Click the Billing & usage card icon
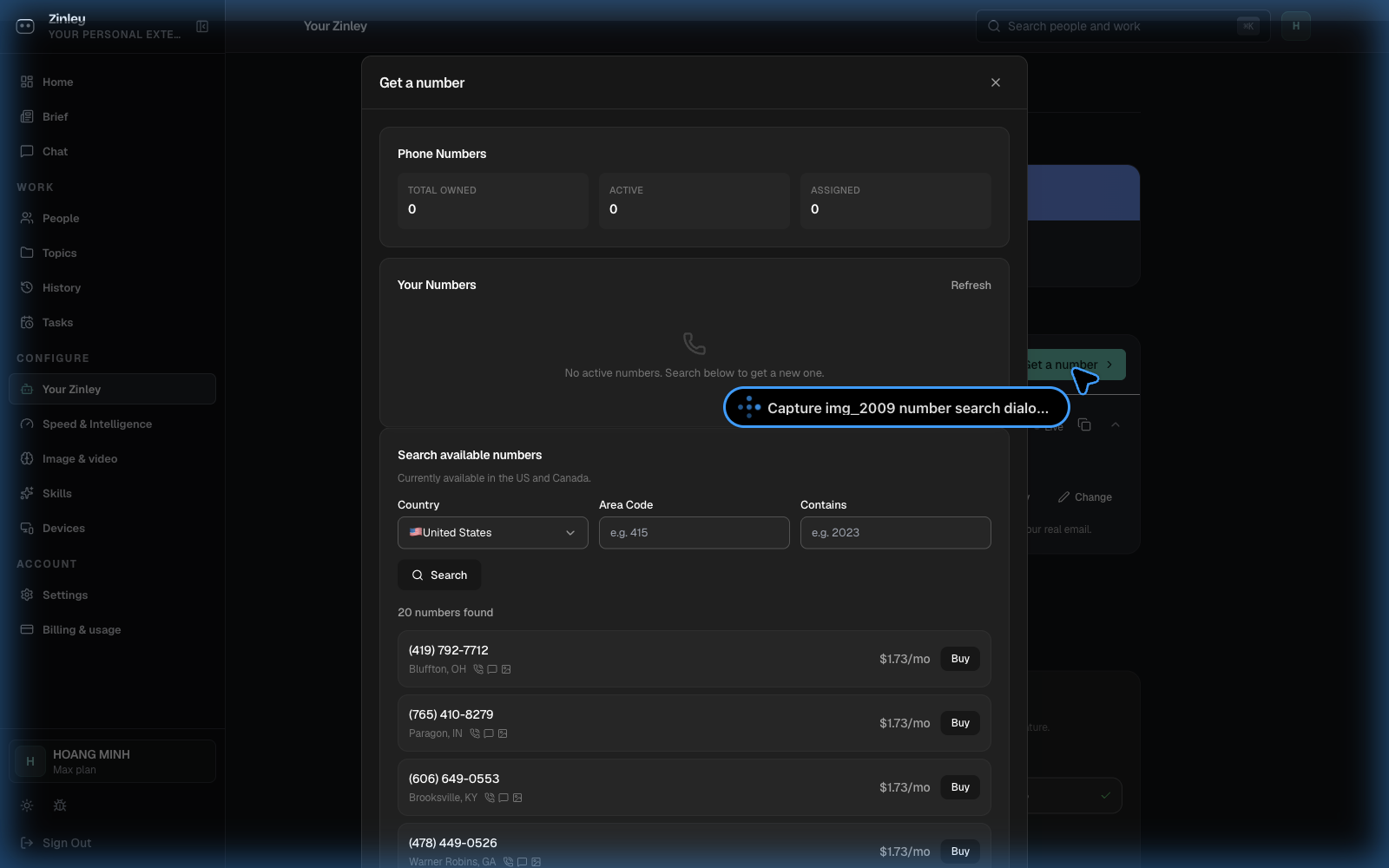This screenshot has width=1389, height=868. [27, 629]
